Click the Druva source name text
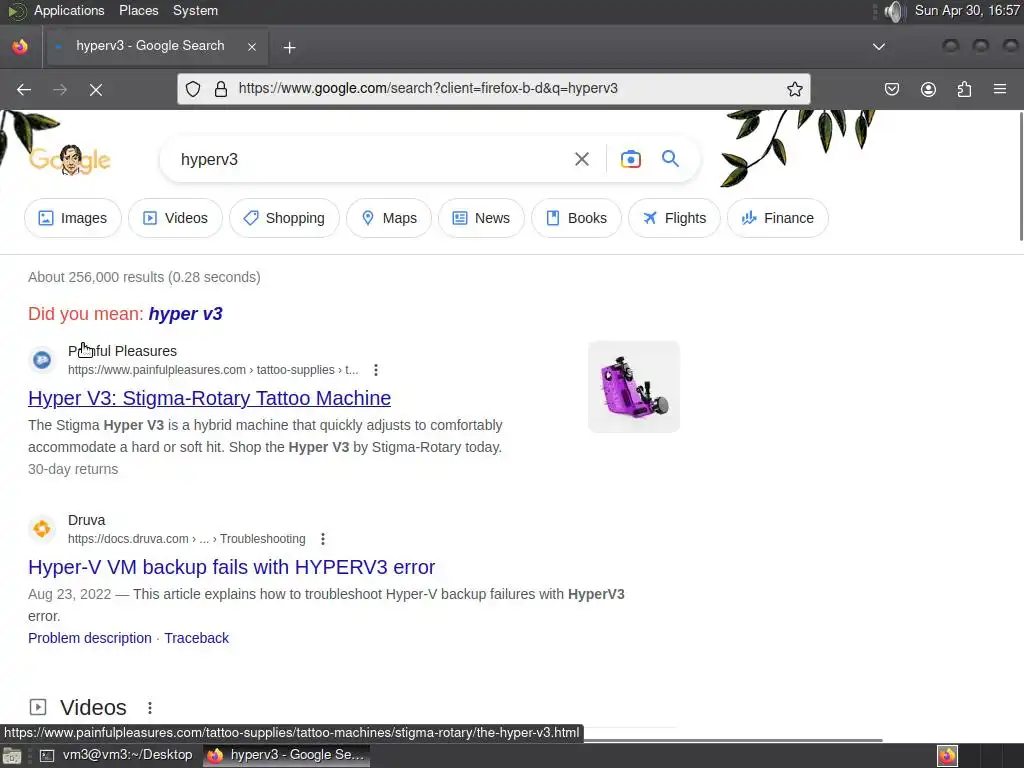The height and width of the screenshot is (768, 1024). pyautogui.click(x=86, y=520)
